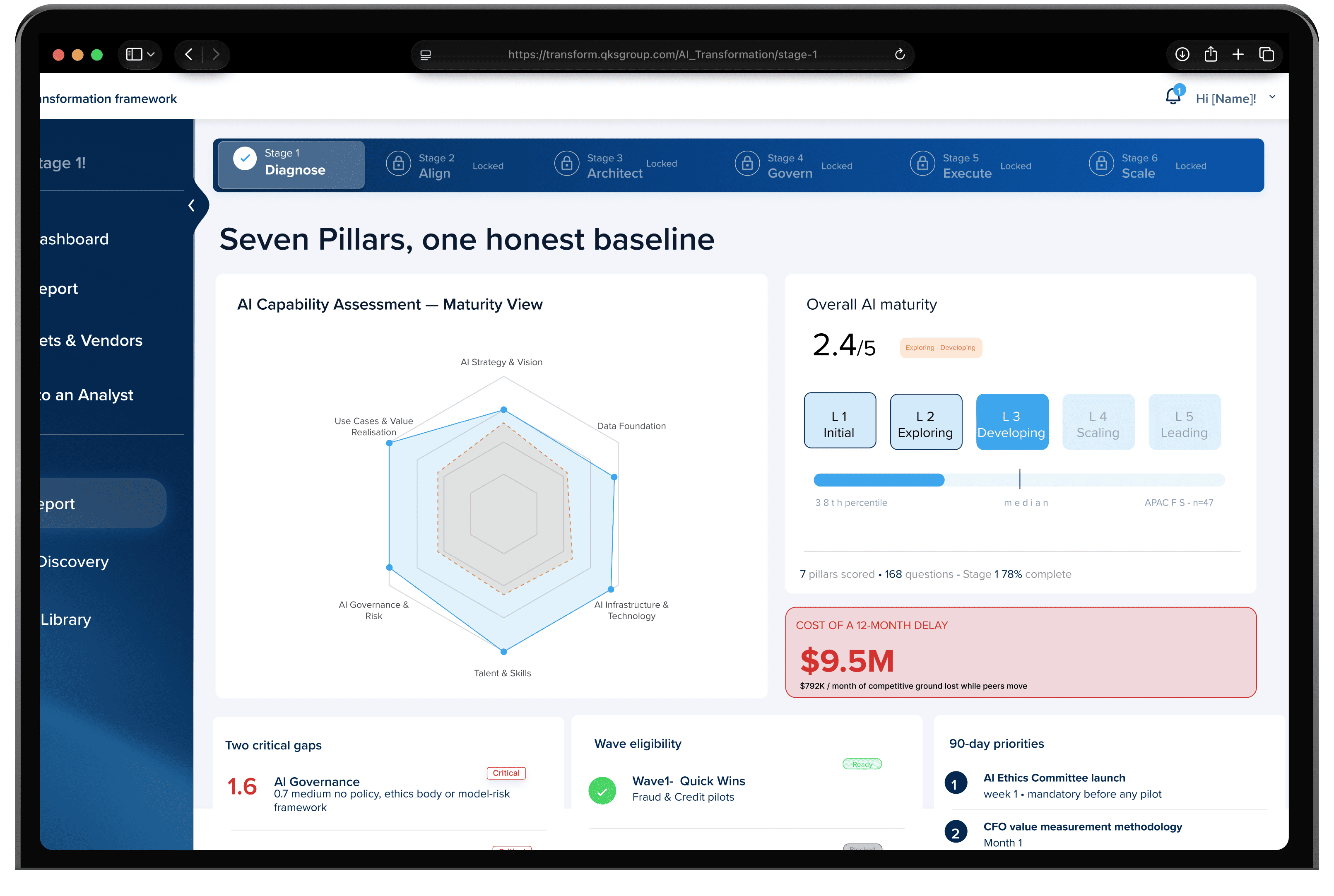This screenshot has width=1334, height=896.
Task: Click the Wave1 Quick Wins green checkmark
Action: [x=602, y=791]
